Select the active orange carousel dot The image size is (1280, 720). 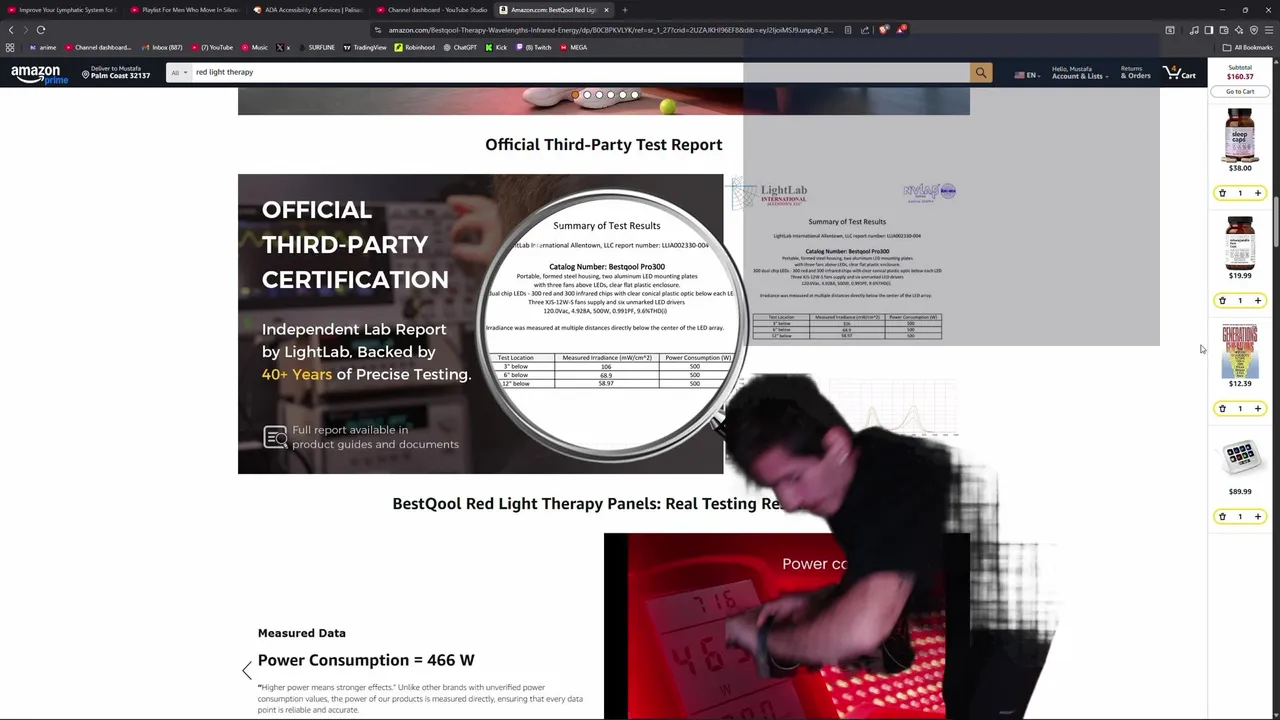(575, 95)
